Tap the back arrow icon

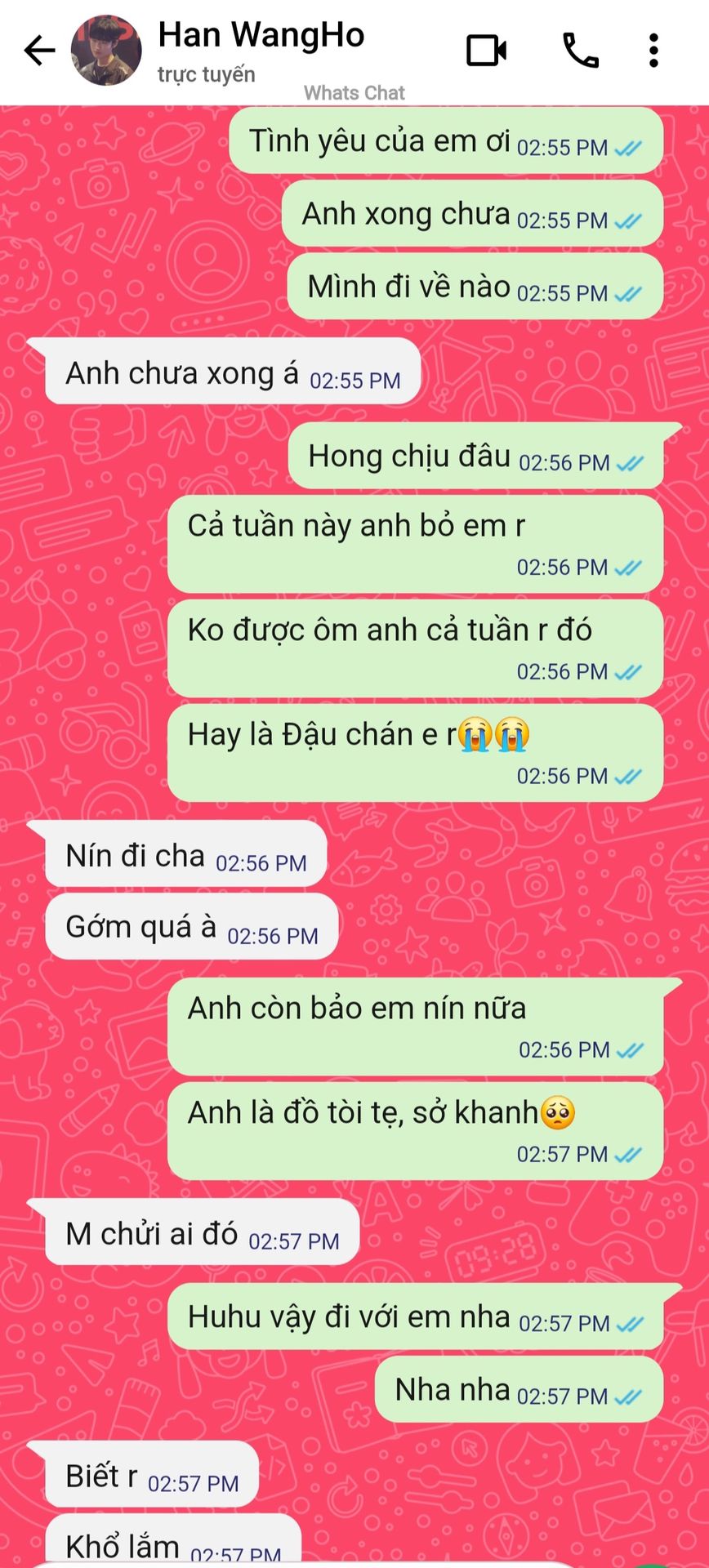click(x=39, y=51)
